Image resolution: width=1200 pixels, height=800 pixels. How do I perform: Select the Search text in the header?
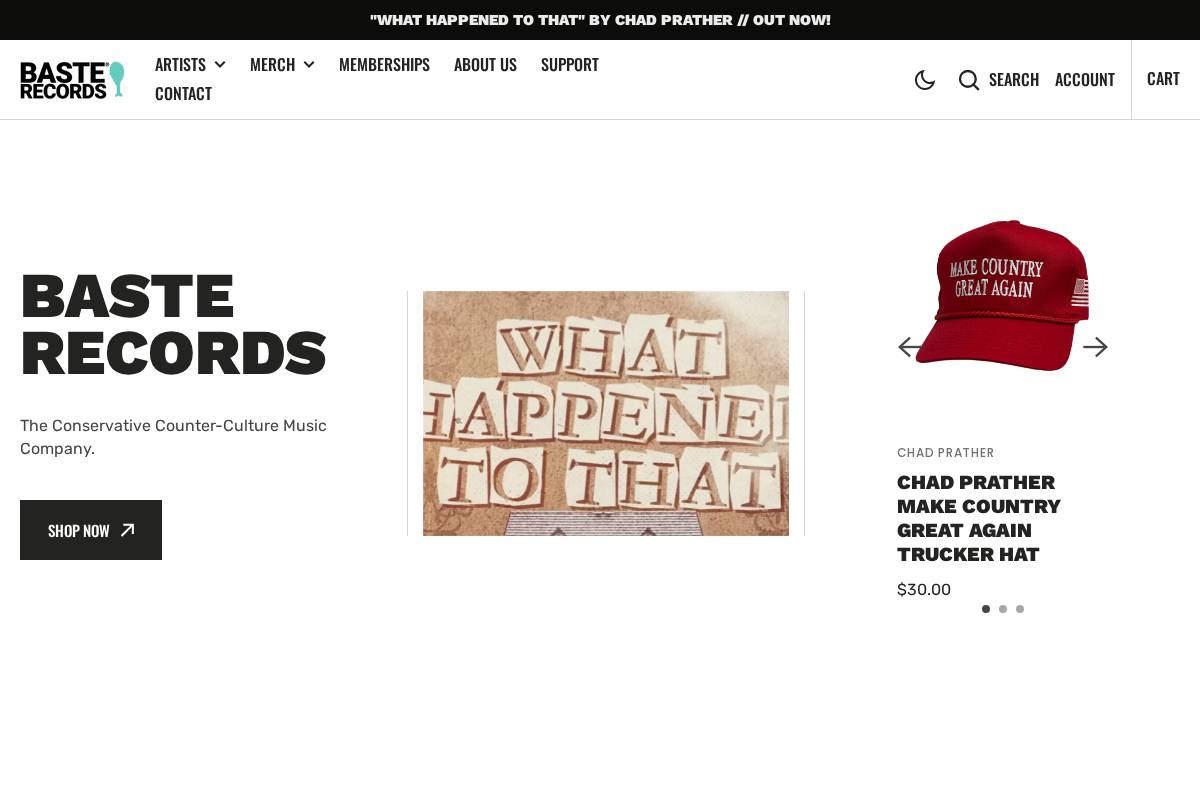click(x=1013, y=79)
